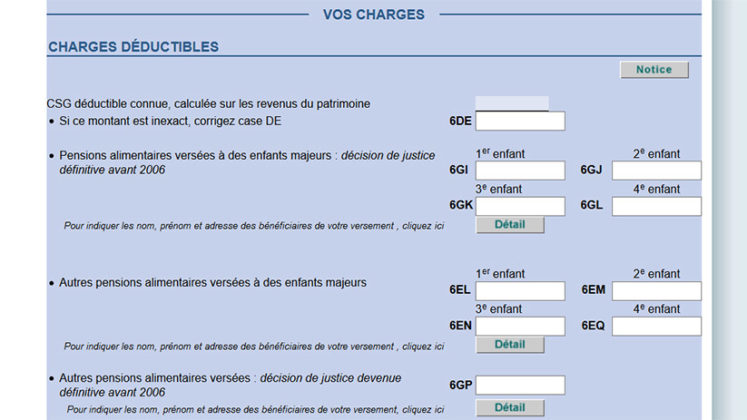Open Détail below the 6GK field

510,225
